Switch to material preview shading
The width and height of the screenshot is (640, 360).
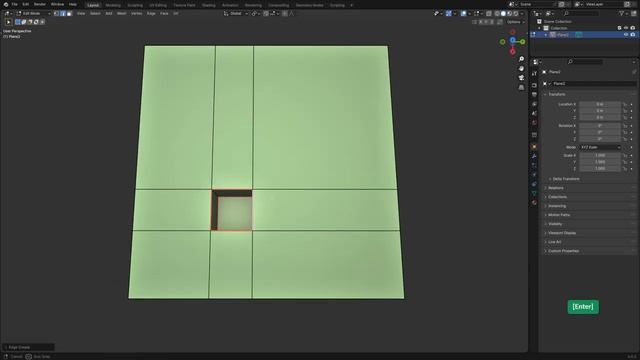[x=509, y=13]
